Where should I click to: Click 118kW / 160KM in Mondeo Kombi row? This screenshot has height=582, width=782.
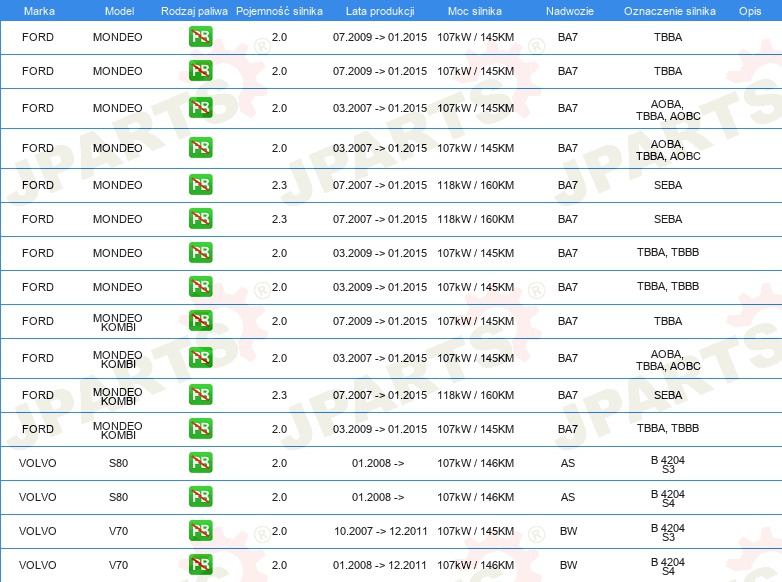point(476,395)
